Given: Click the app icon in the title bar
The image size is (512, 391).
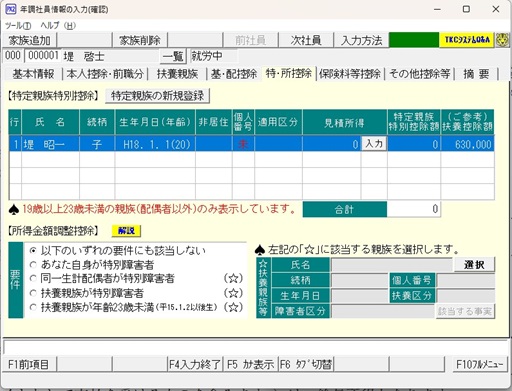Looking at the screenshot, I should point(11,9).
